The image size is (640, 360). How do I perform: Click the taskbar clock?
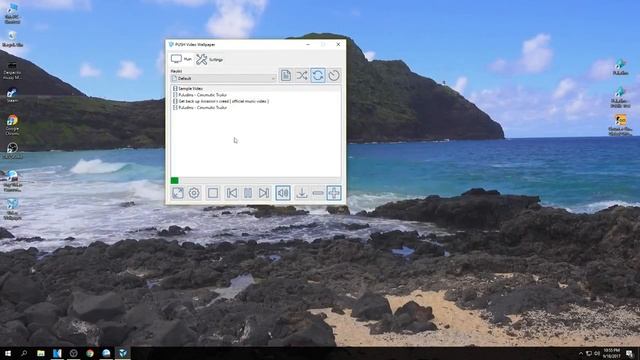point(611,353)
